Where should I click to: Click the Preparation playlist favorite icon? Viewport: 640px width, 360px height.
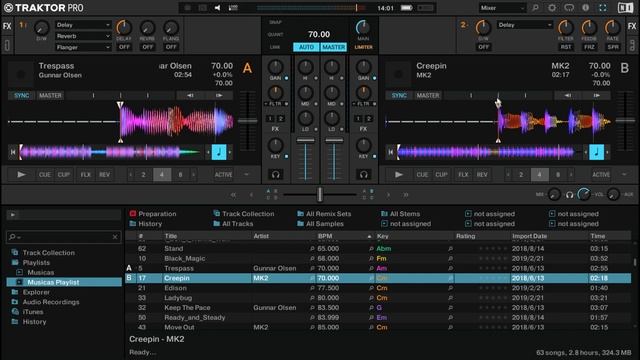click(x=133, y=213)
